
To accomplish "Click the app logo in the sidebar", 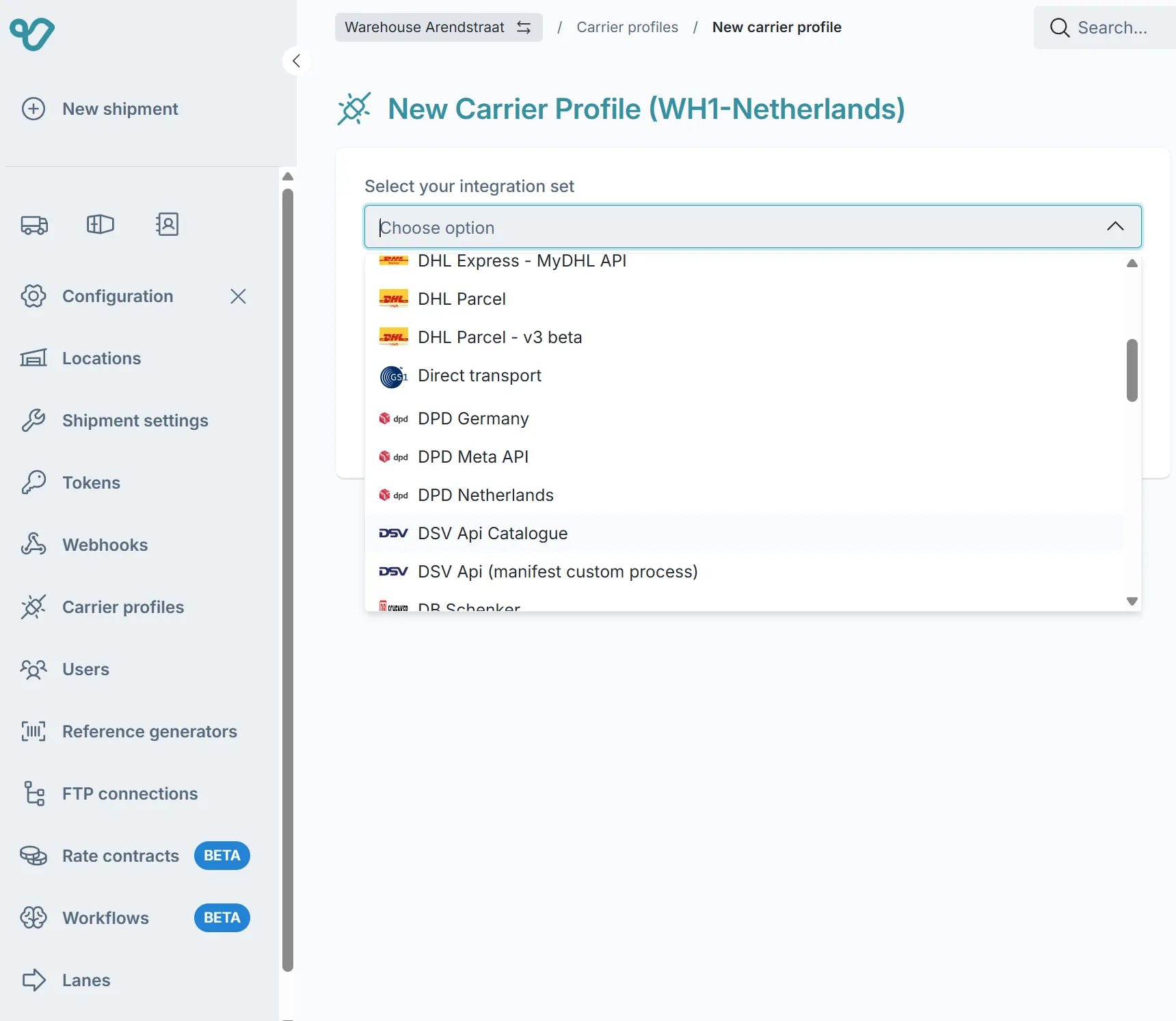I will [32, 33].
